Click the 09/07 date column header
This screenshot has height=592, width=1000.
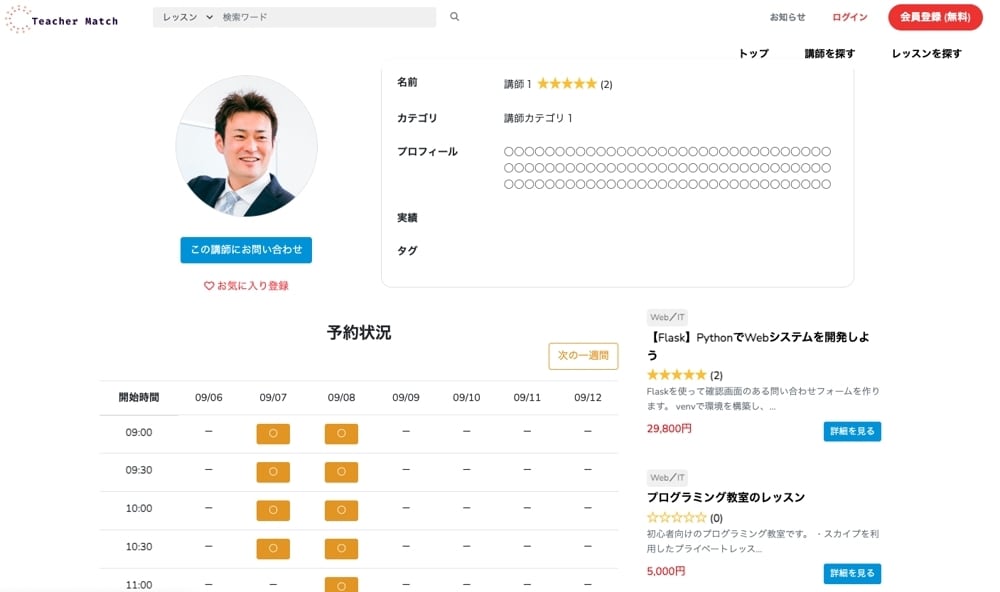[x=273, y=397]
